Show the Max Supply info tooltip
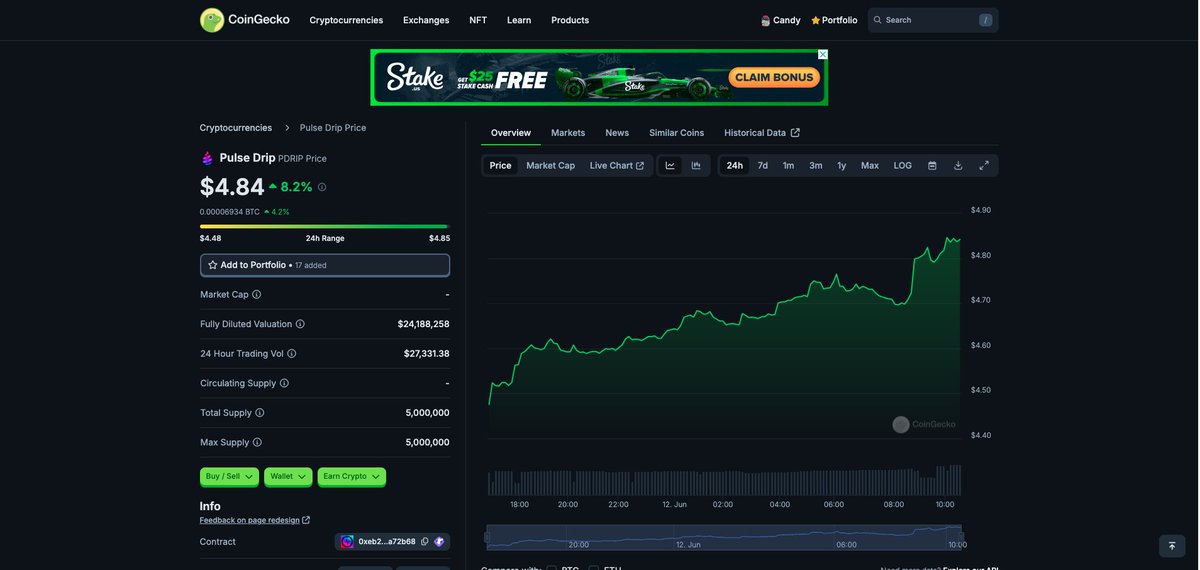This screenshot has width=1200, height=570. pyautogui.click(x=257, y=442)
